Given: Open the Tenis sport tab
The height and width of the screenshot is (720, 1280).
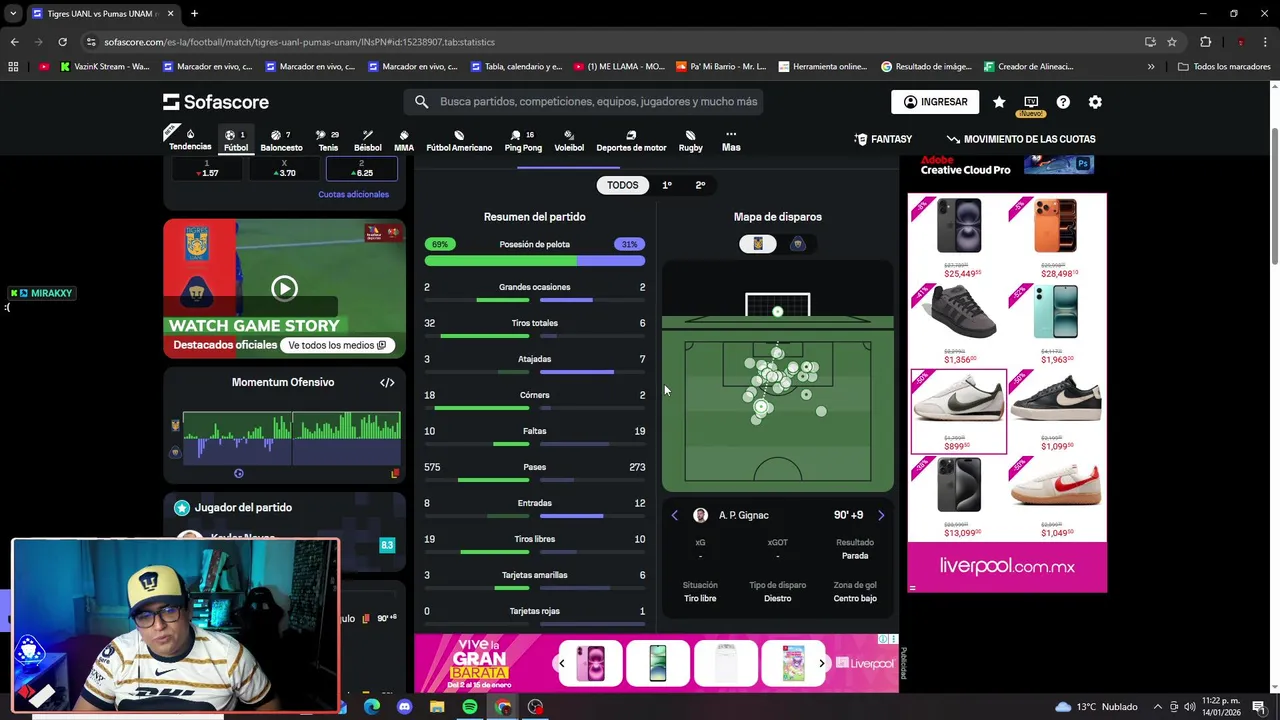Looking at the screenshot, I should [x=328, y=140].
